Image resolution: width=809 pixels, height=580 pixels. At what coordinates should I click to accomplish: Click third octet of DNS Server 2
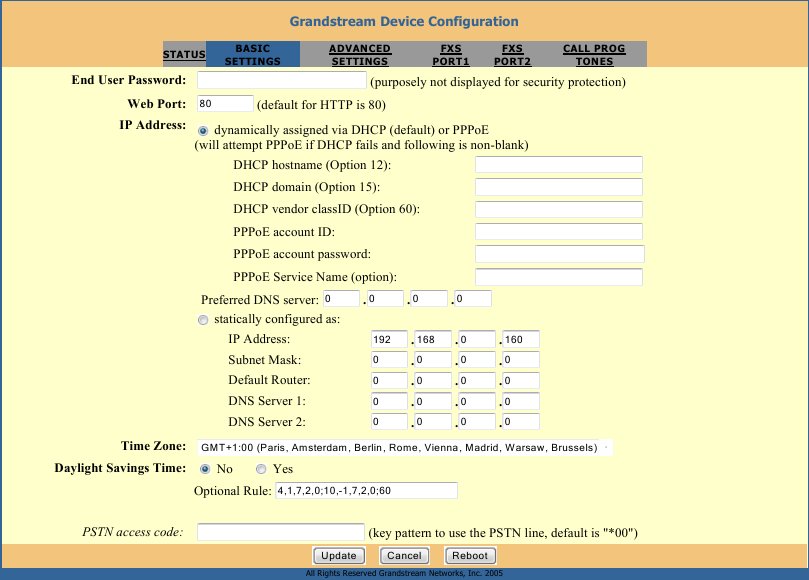477,422
